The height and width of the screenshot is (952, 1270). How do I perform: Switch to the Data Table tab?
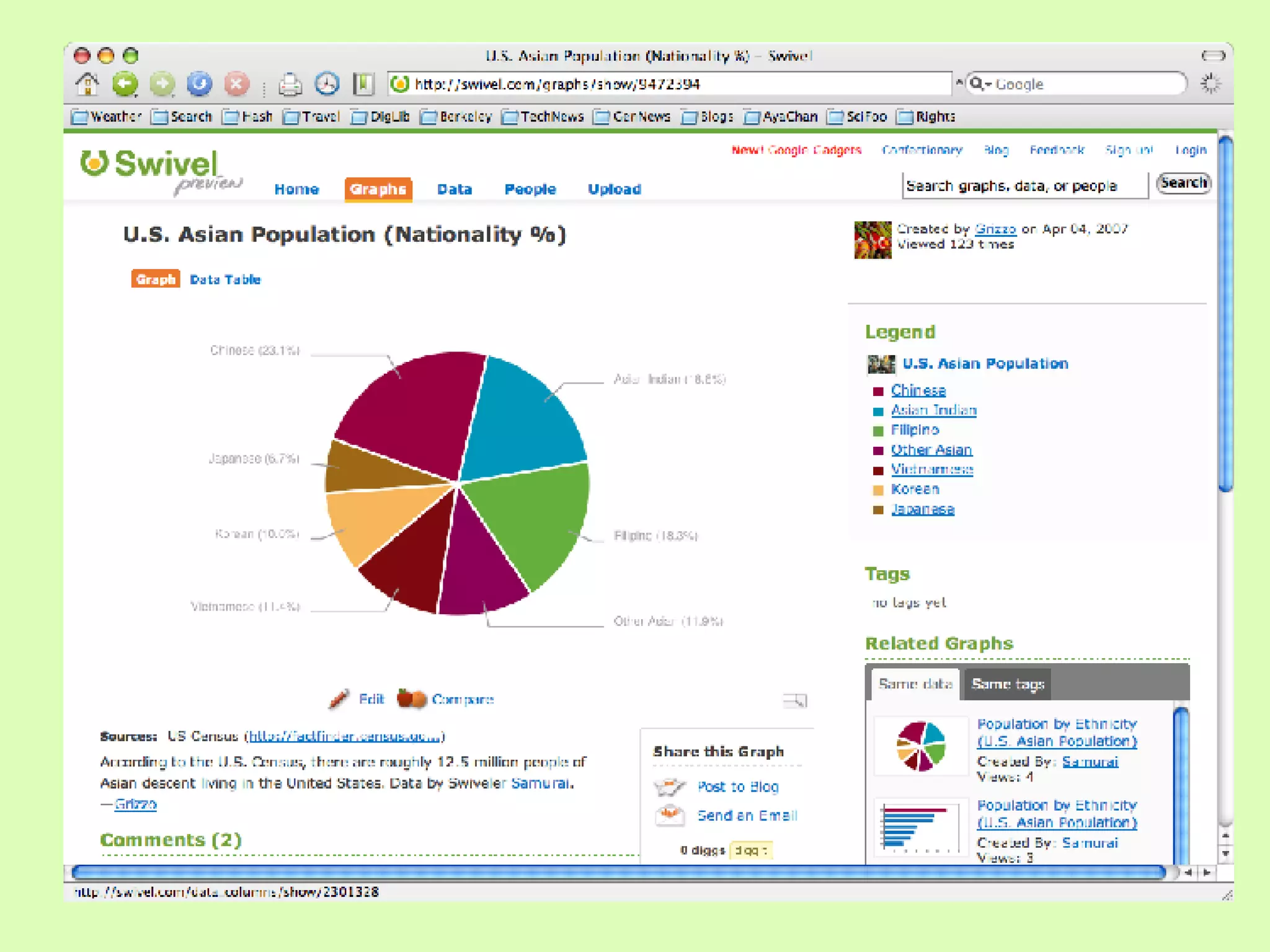225,280
